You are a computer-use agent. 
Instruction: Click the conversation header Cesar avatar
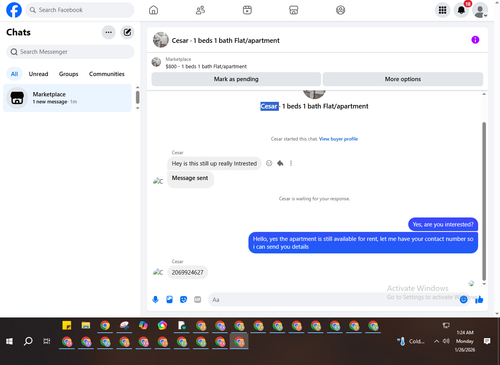click(161, 40)
